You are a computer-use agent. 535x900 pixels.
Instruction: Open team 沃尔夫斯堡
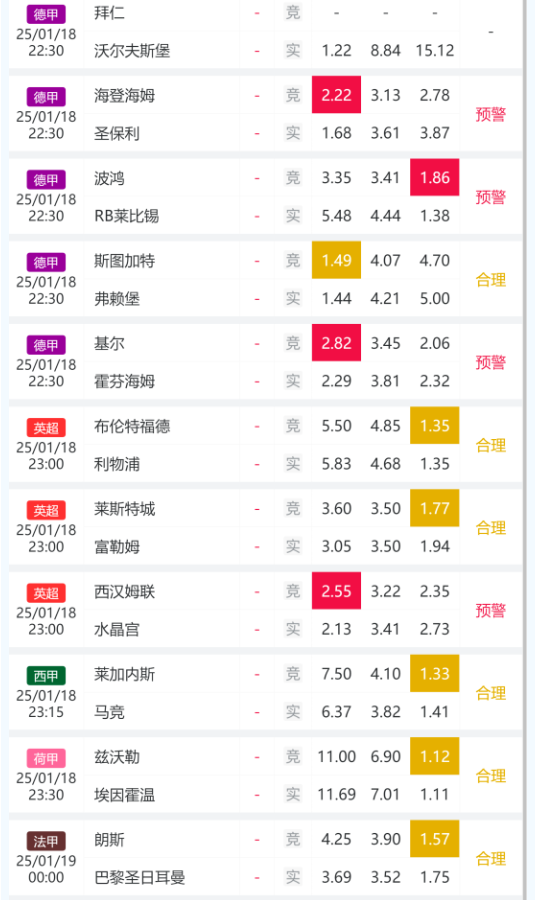click(x=132, y=51)
